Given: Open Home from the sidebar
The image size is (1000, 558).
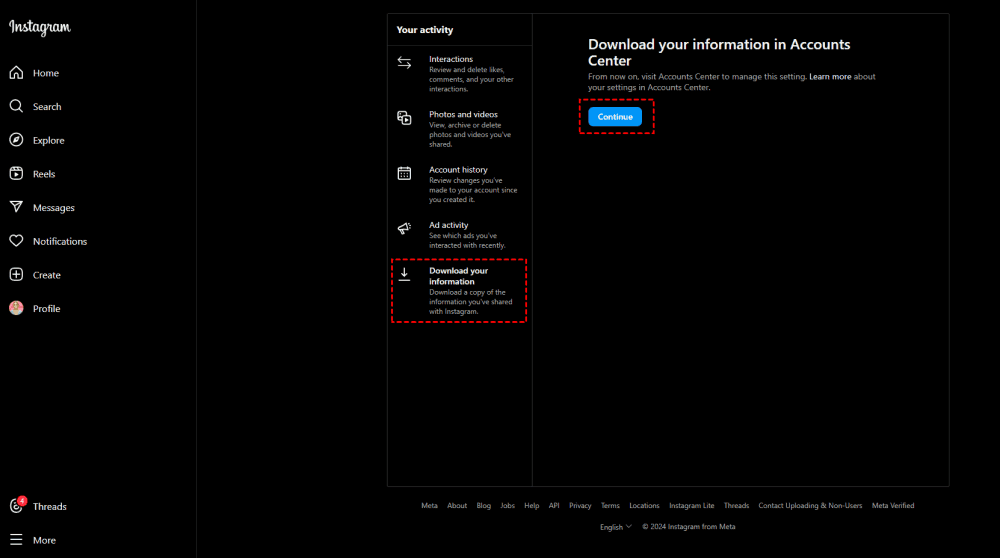Looking at the screenshot, I should [46, 73].
